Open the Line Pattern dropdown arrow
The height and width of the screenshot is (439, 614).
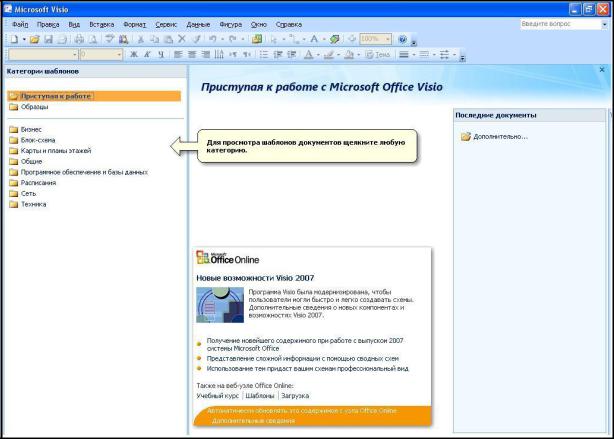tap(434, 54)
